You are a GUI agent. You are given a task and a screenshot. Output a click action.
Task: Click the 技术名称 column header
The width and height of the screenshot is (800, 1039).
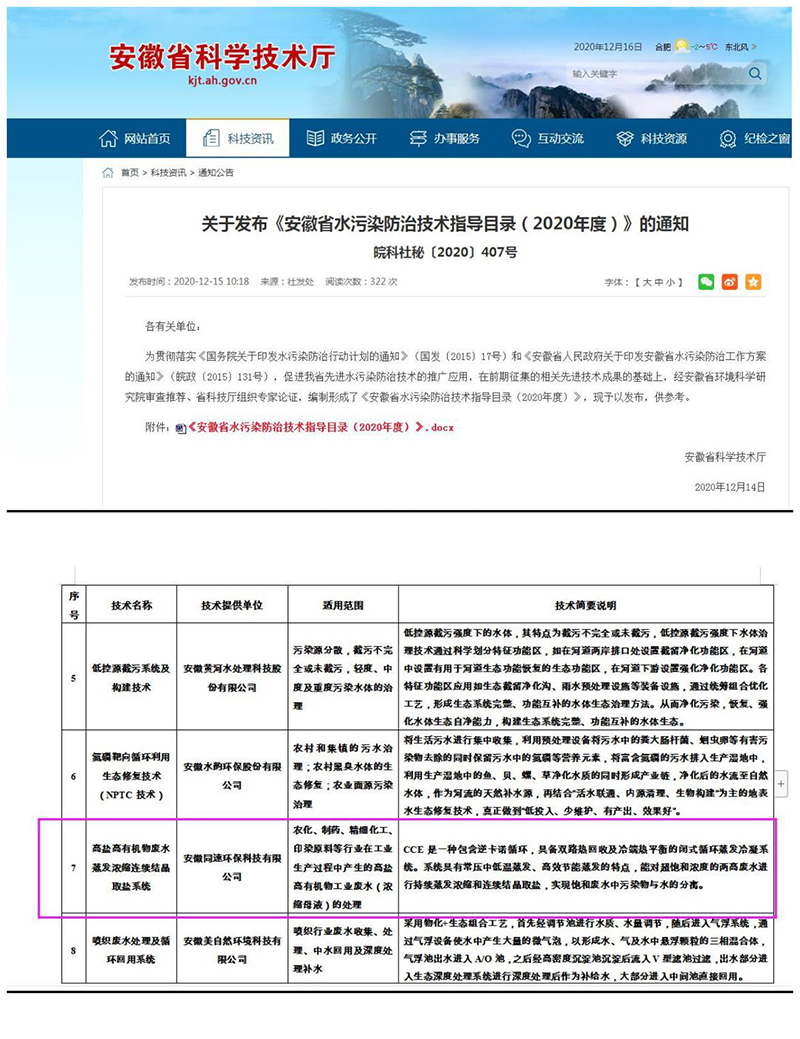(x=131, y=605)
